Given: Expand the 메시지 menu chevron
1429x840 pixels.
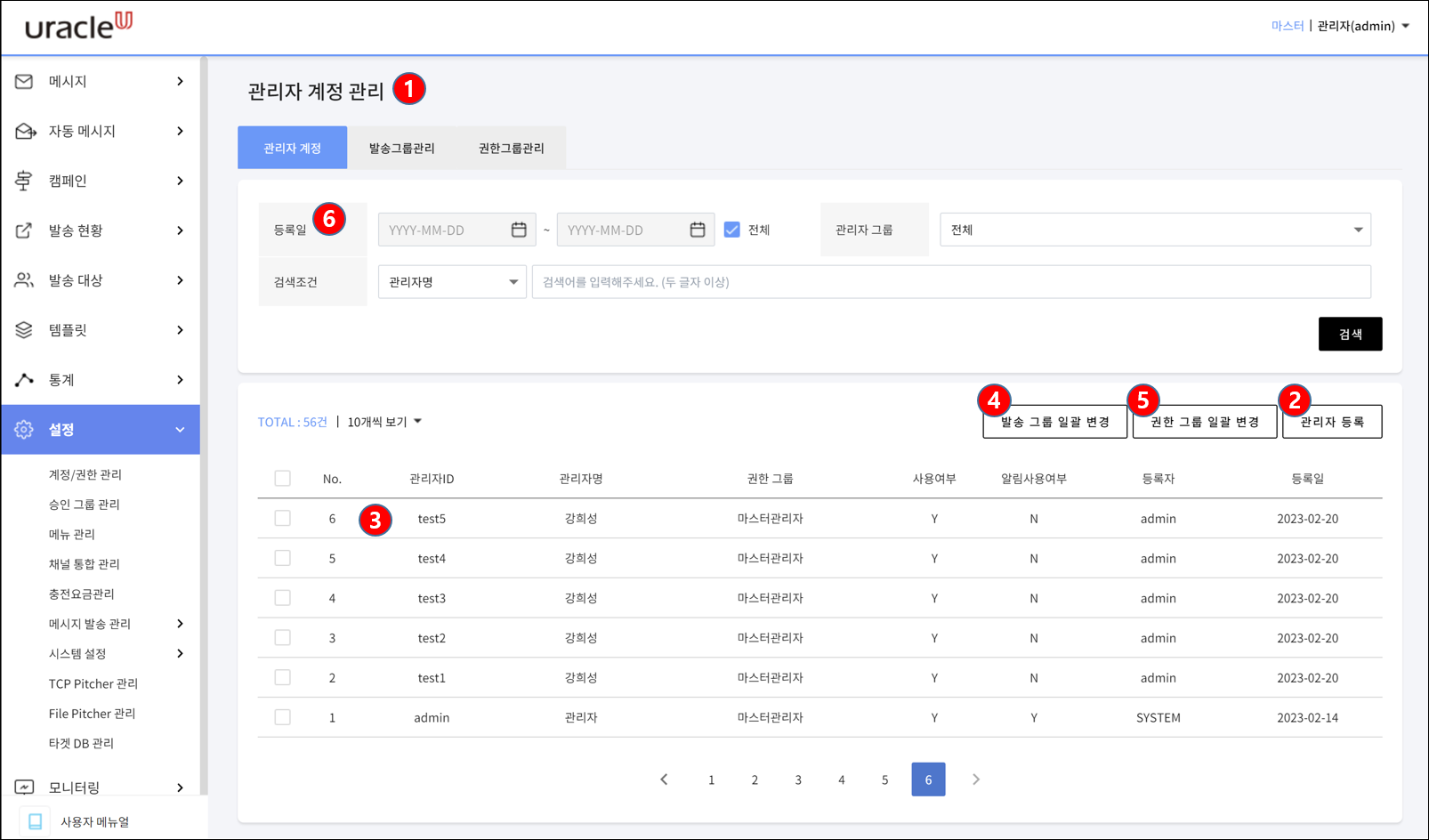Looking at the screenshot, I should point(181,81).
